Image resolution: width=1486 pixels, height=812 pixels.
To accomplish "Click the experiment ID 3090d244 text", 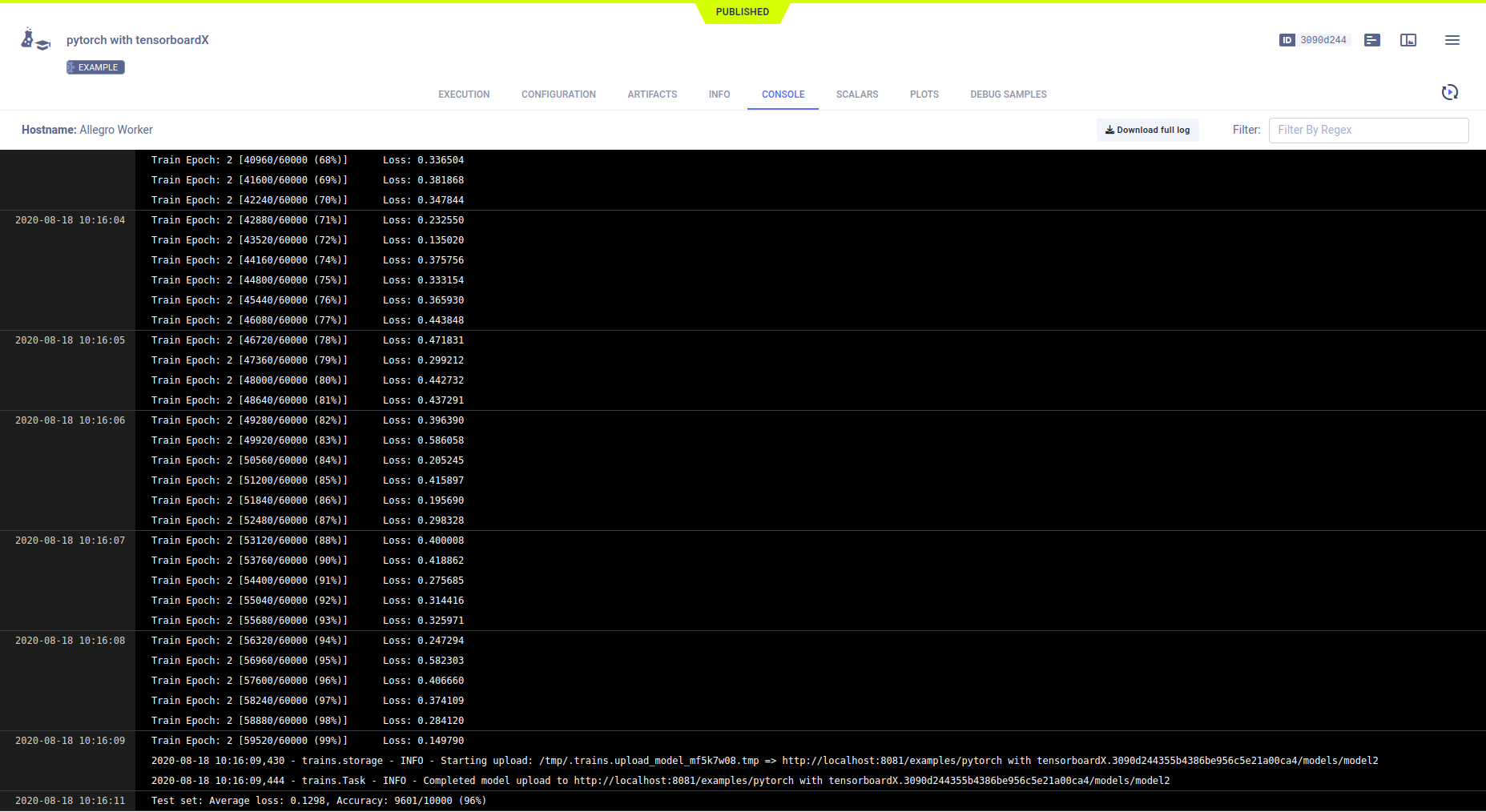I will coord(1323,40).
